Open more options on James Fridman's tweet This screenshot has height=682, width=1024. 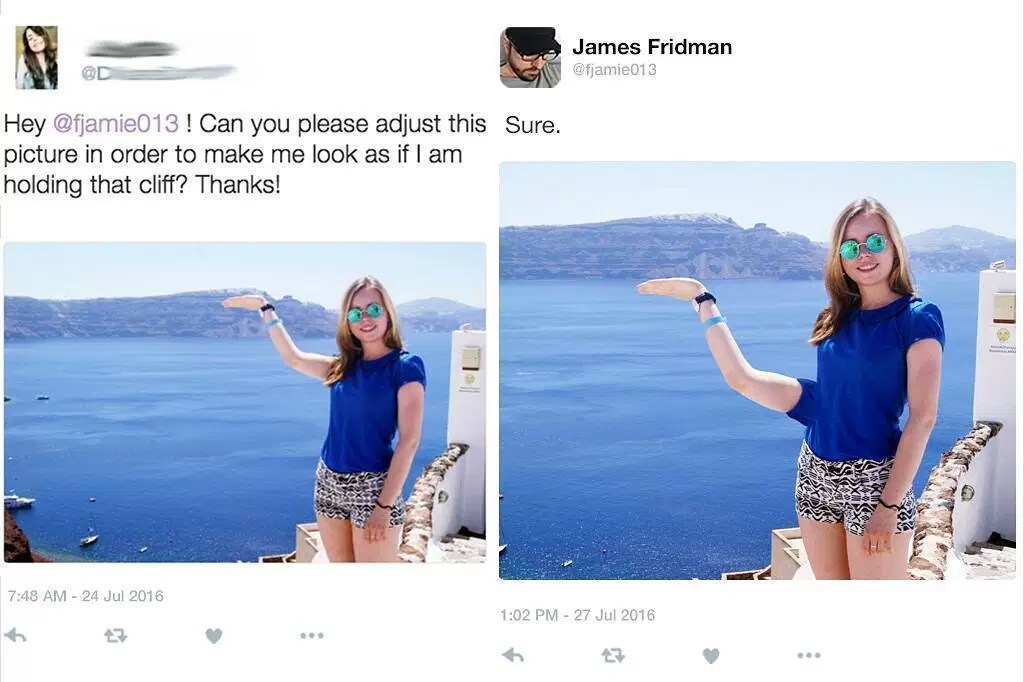808,655
